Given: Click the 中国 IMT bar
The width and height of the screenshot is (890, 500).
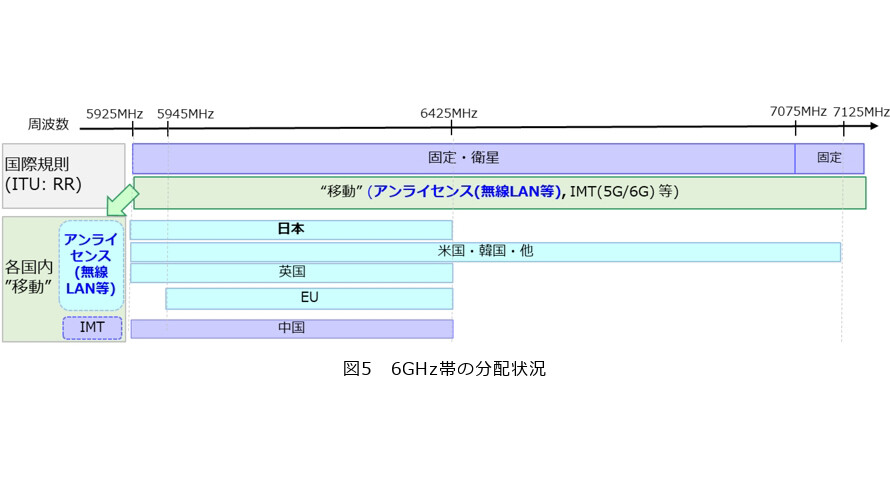Looking at the screenshot, I should point(292,329).
